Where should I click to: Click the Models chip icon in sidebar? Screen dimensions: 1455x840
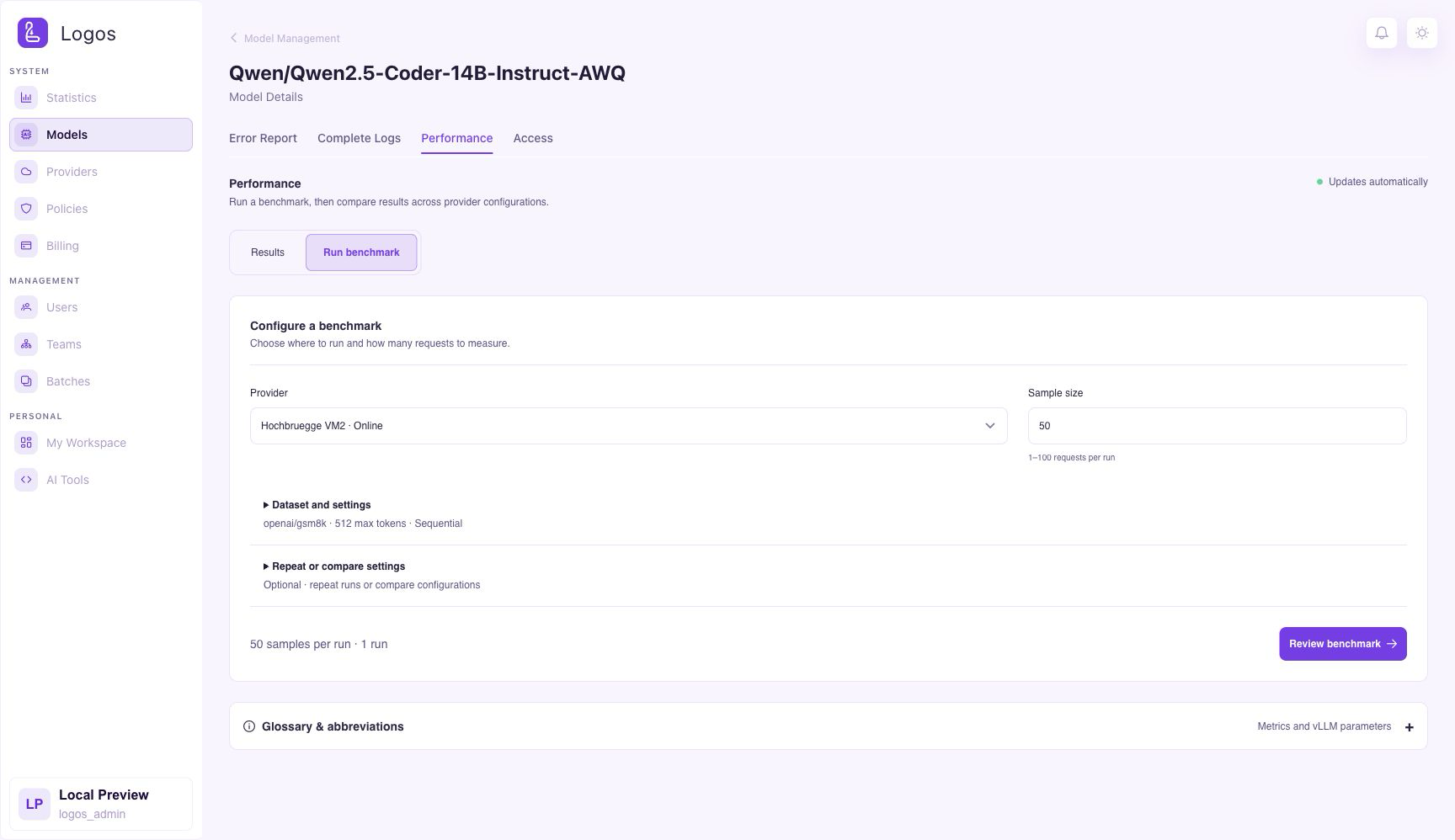pyautogui.click(x=26, y=135)
